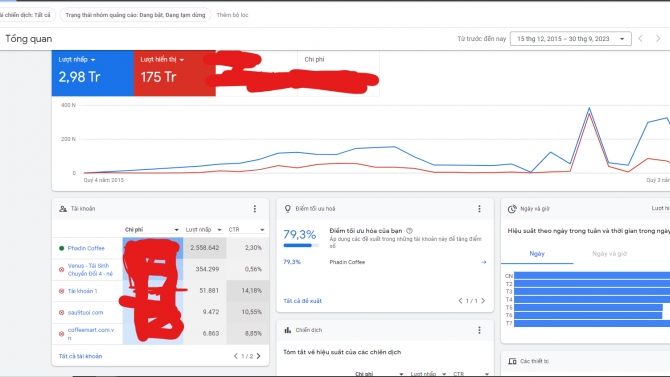Open the saultuoi.com account link
Screen dimensions: 670x377
coord(85,312)
